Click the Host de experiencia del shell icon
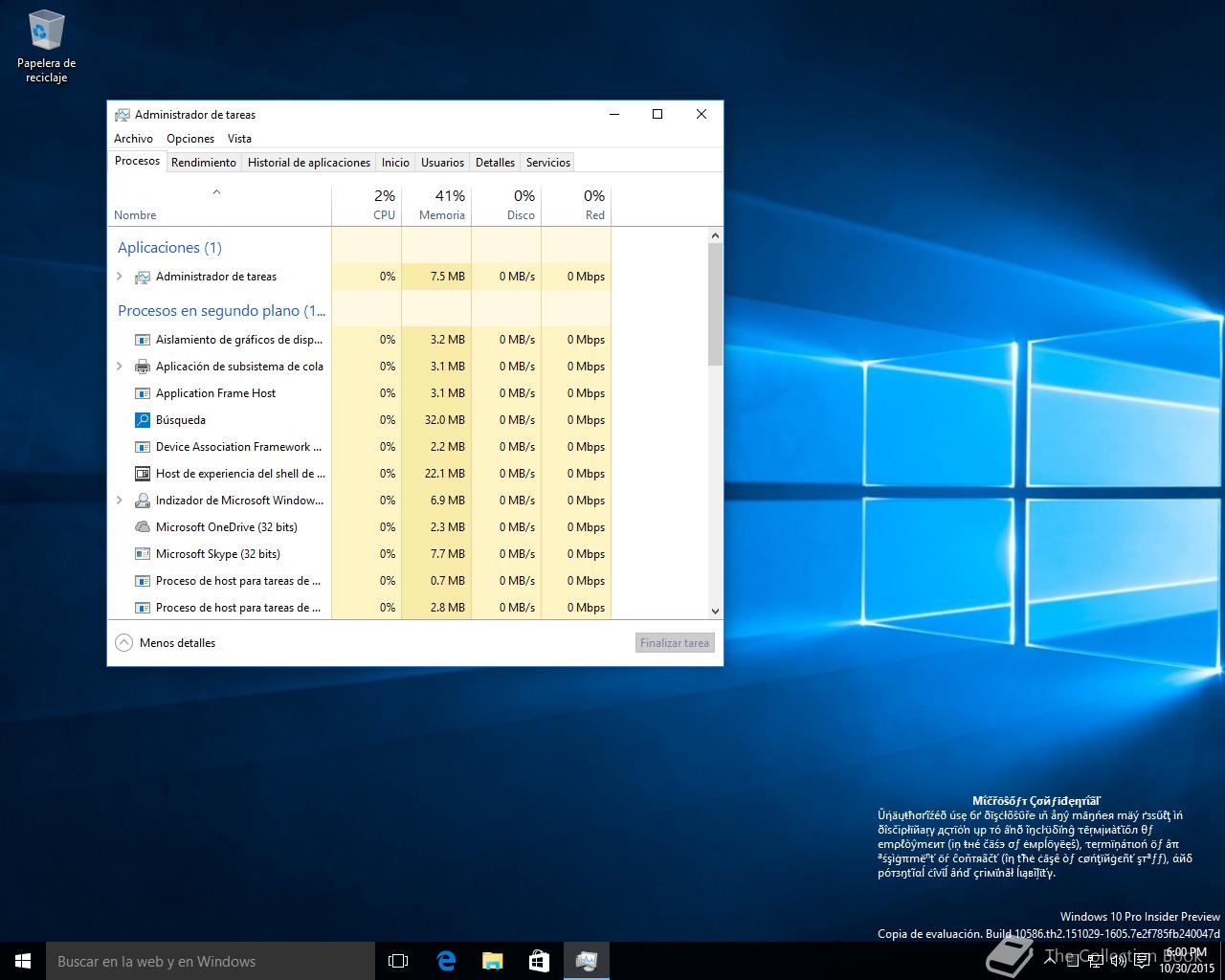Screen dimensions: 1225x980 click(143, 474)
